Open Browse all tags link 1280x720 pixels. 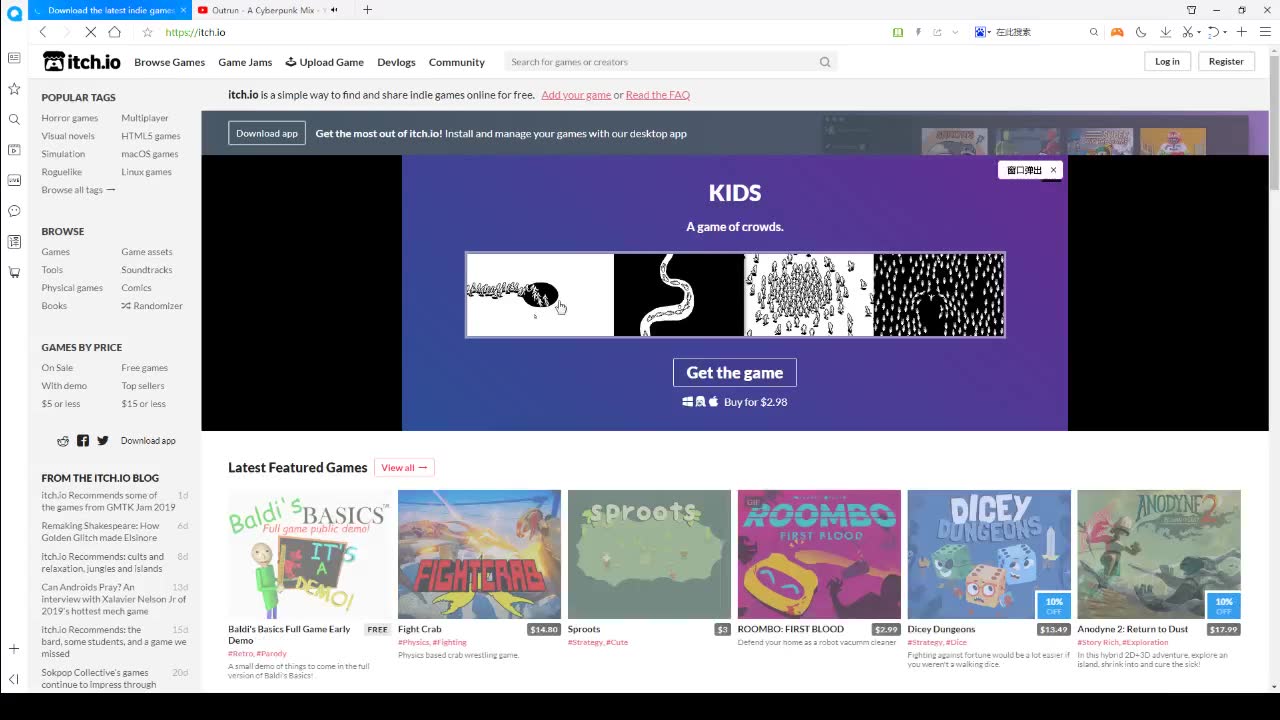(x=78, y=190)
